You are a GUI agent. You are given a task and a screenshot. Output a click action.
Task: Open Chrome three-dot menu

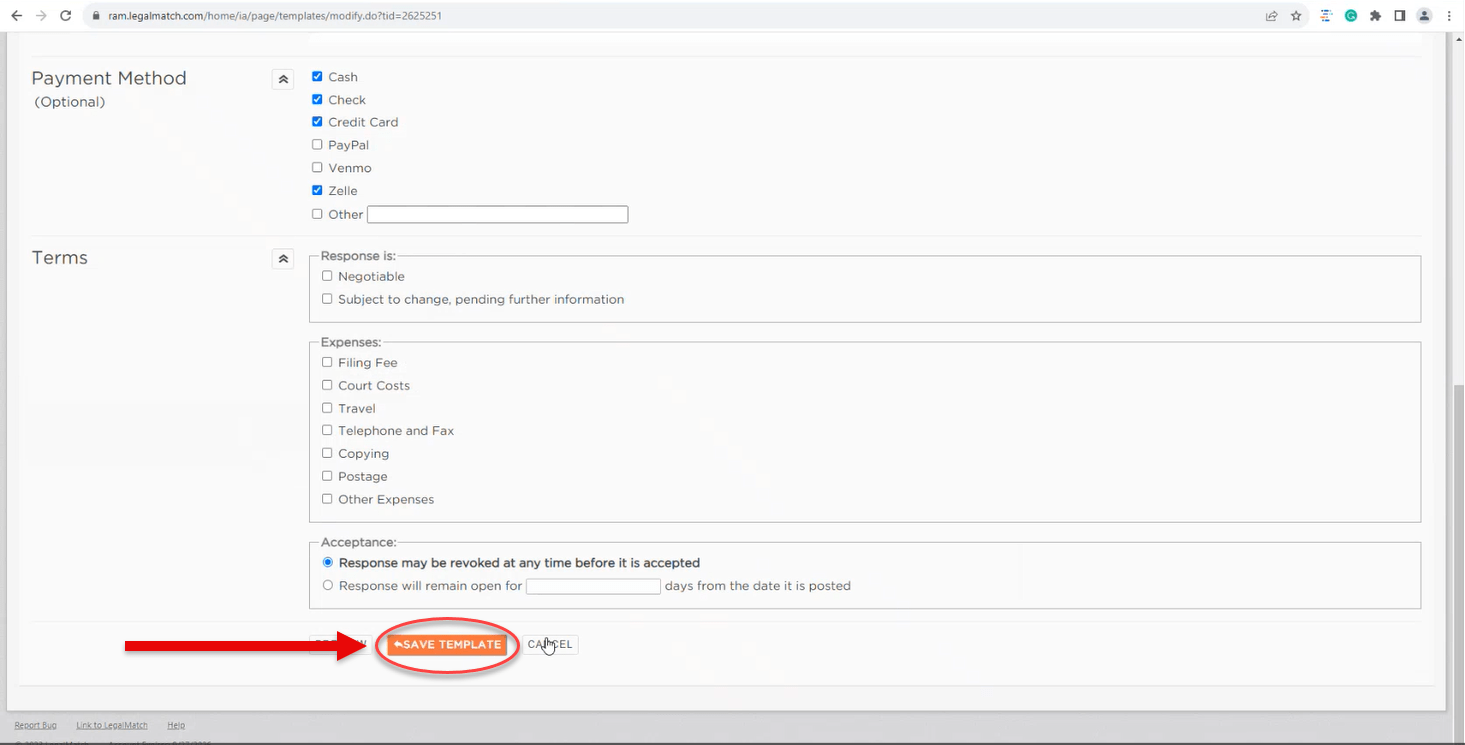click(x=1449, y=16)
